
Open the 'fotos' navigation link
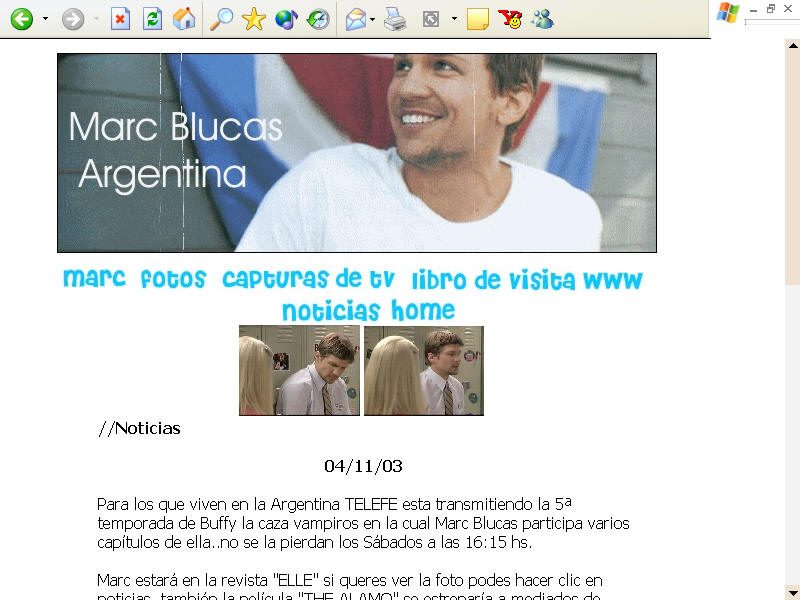pos(173,279)
